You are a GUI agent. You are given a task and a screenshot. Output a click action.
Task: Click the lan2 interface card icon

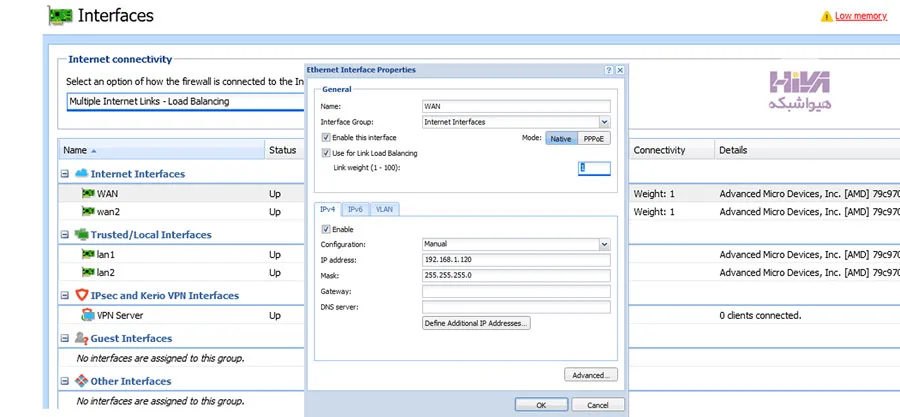(88, 272)
